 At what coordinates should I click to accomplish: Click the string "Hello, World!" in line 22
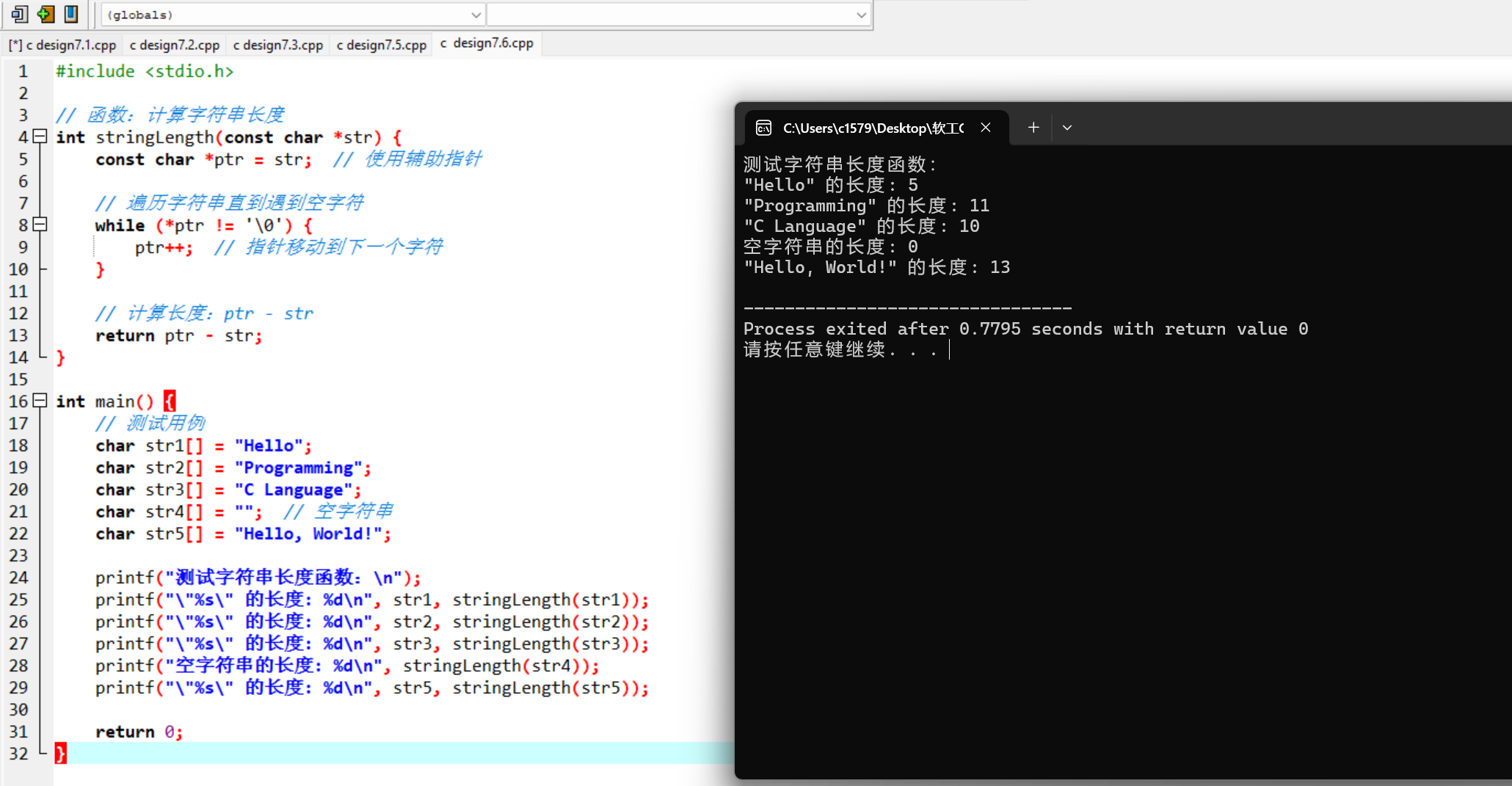(308, 534)
